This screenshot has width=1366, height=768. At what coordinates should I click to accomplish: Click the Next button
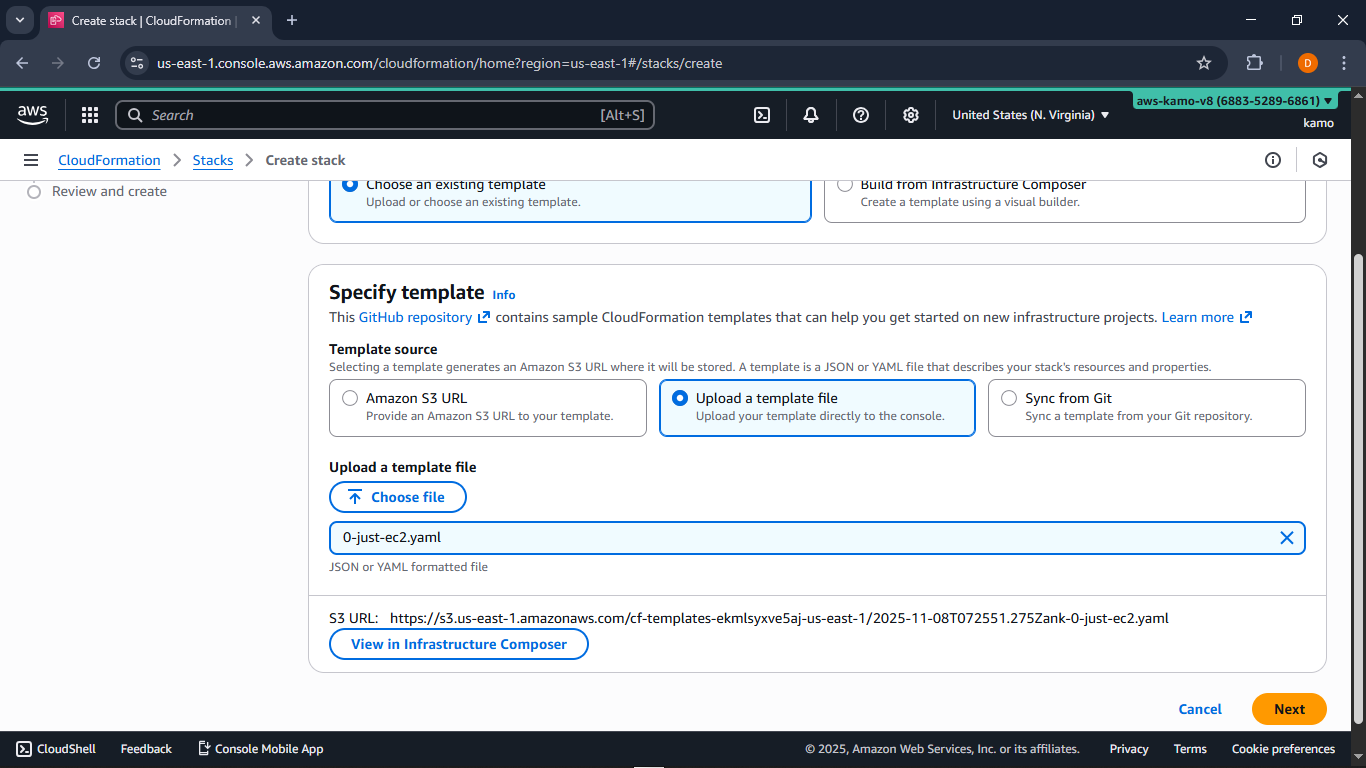click(1289, 709)
